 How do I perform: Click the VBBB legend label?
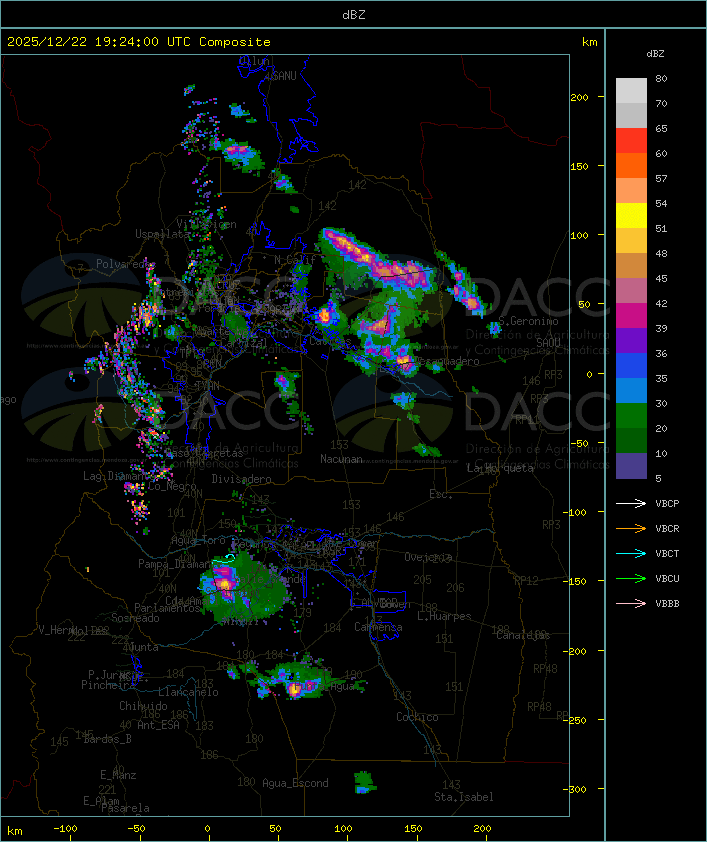(x=667, y=603)
